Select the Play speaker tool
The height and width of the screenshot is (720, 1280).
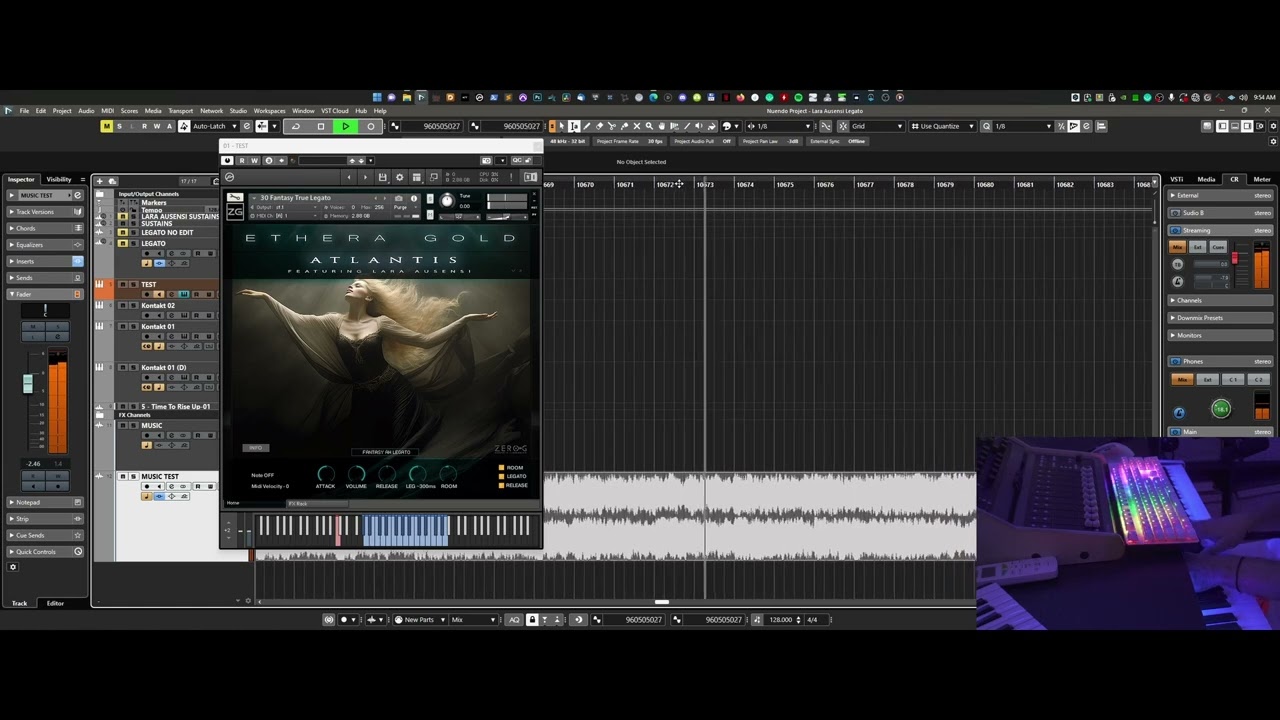(698, 126)
